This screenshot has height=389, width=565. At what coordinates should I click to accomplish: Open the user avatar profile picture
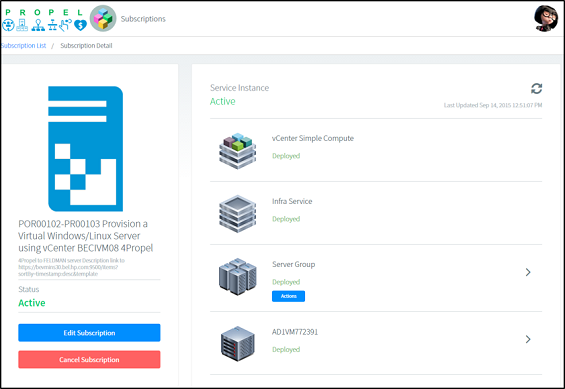click(x=546, y=18)
